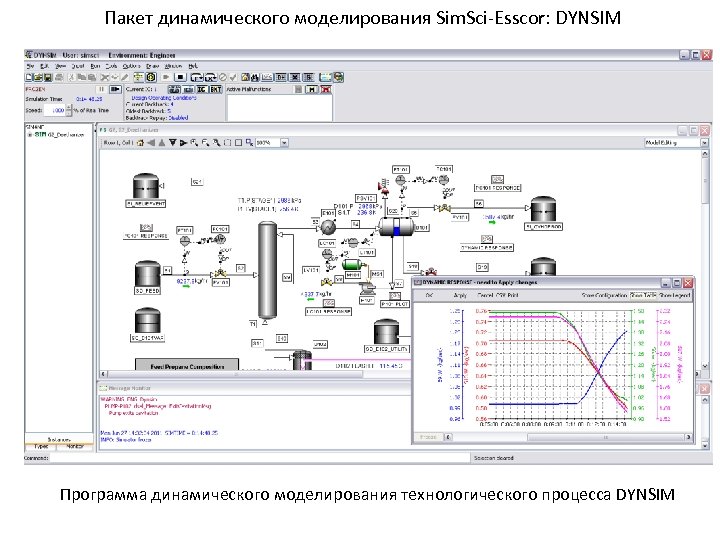Open the Edit menu
Viewport: 720px width, 540px height.
click(45, 66)
